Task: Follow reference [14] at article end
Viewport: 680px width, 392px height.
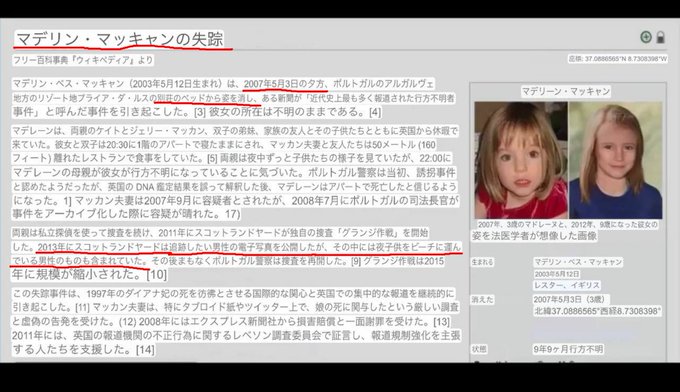Action: (145, 350)
